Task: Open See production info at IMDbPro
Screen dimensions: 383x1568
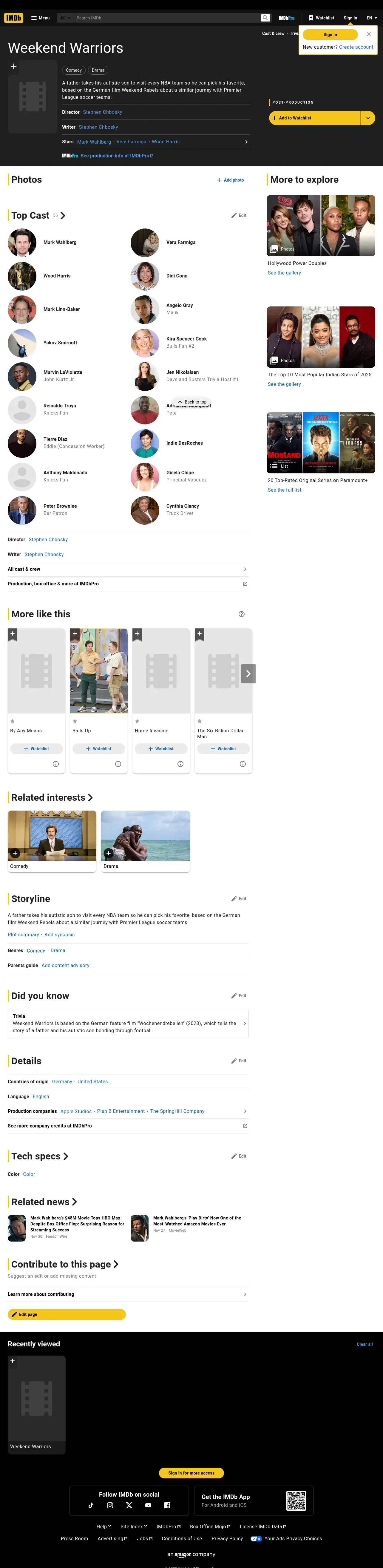Action: point(117,156)
